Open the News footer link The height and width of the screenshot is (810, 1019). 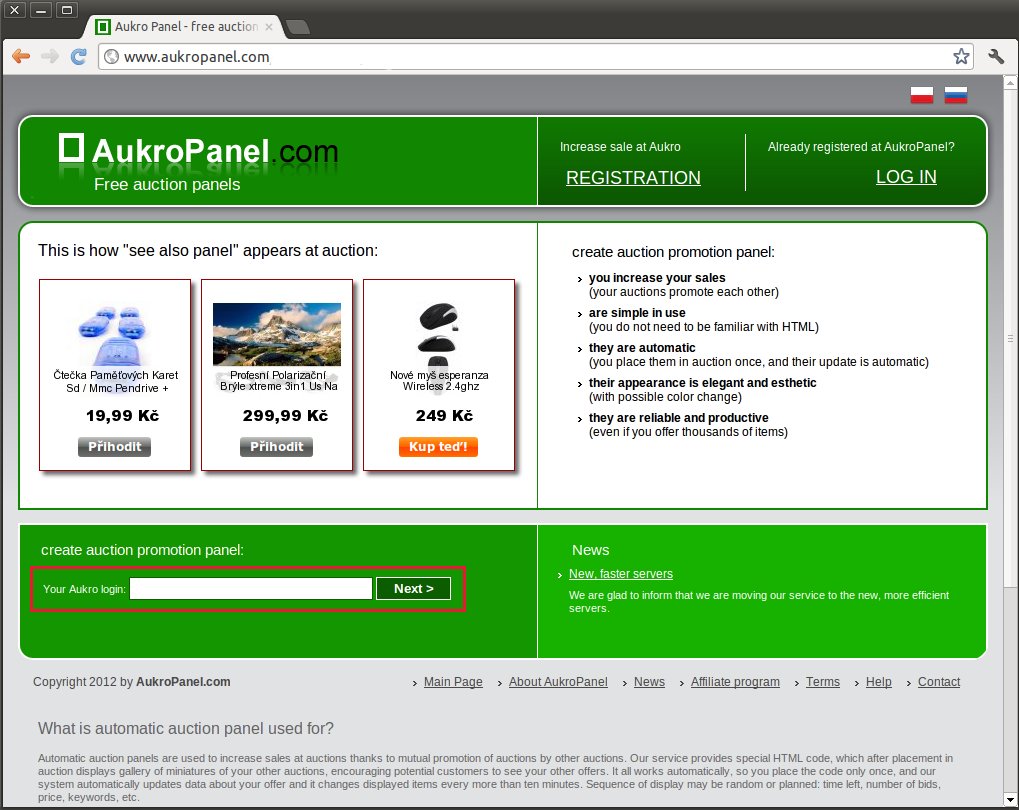coord(649,682)
